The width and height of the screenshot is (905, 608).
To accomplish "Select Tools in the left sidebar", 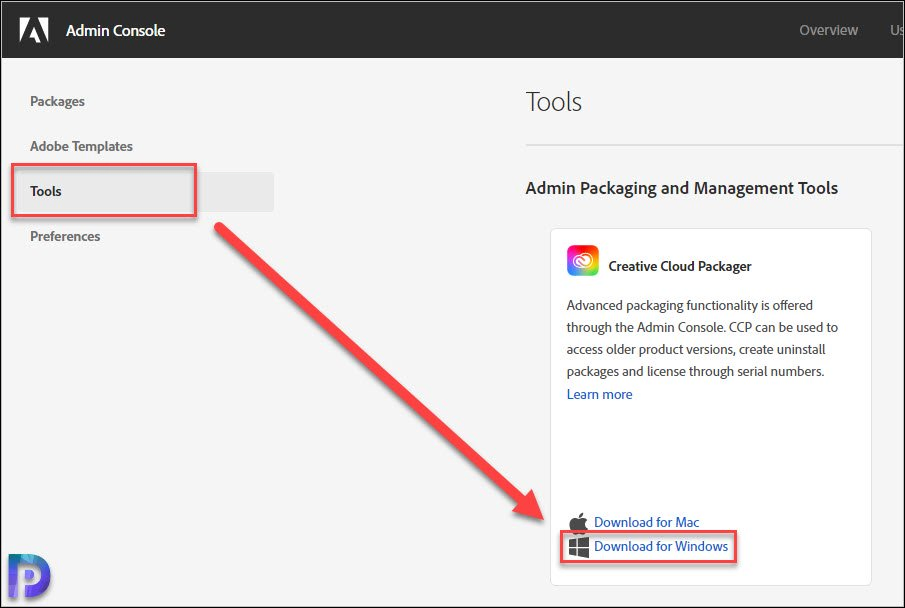I will pos(46,191).
